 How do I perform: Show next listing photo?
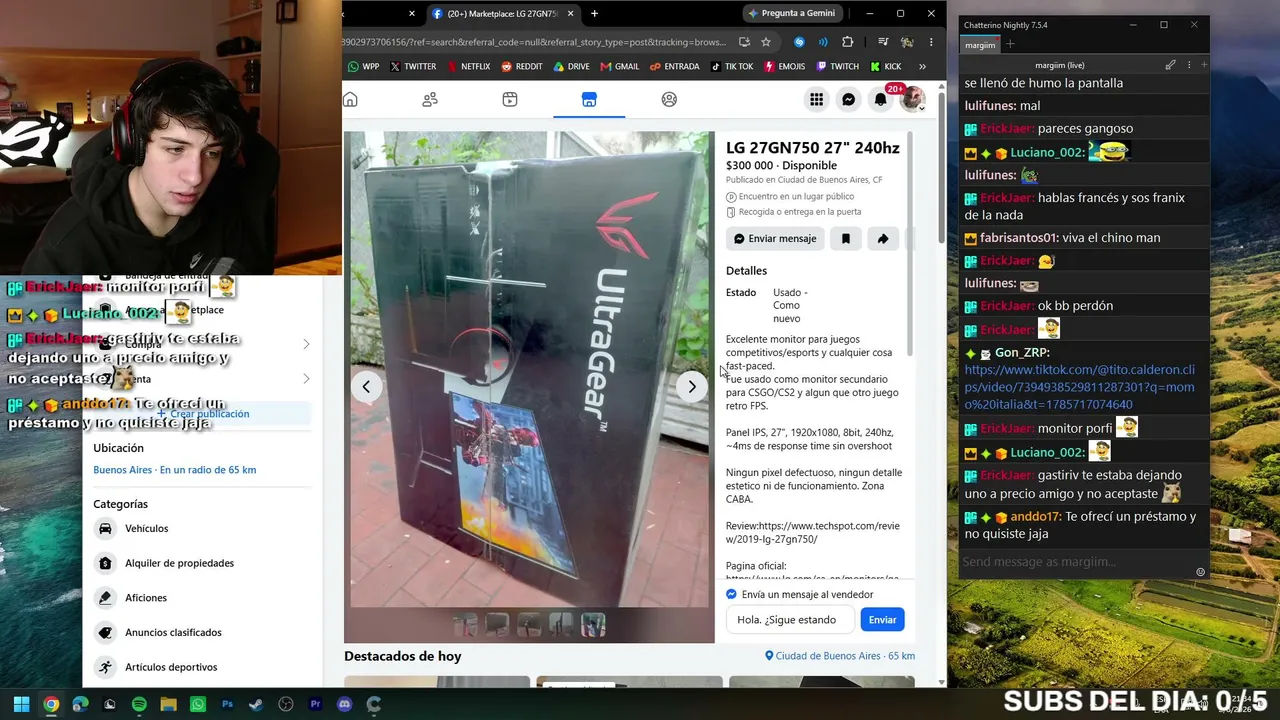click(x=691, y=387)
